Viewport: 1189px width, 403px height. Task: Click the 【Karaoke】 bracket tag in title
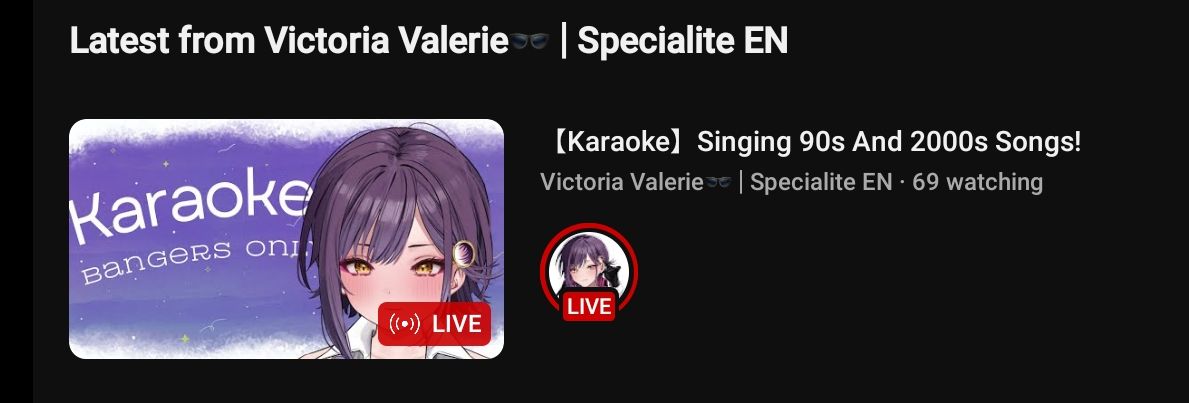(x=616, y=142)
